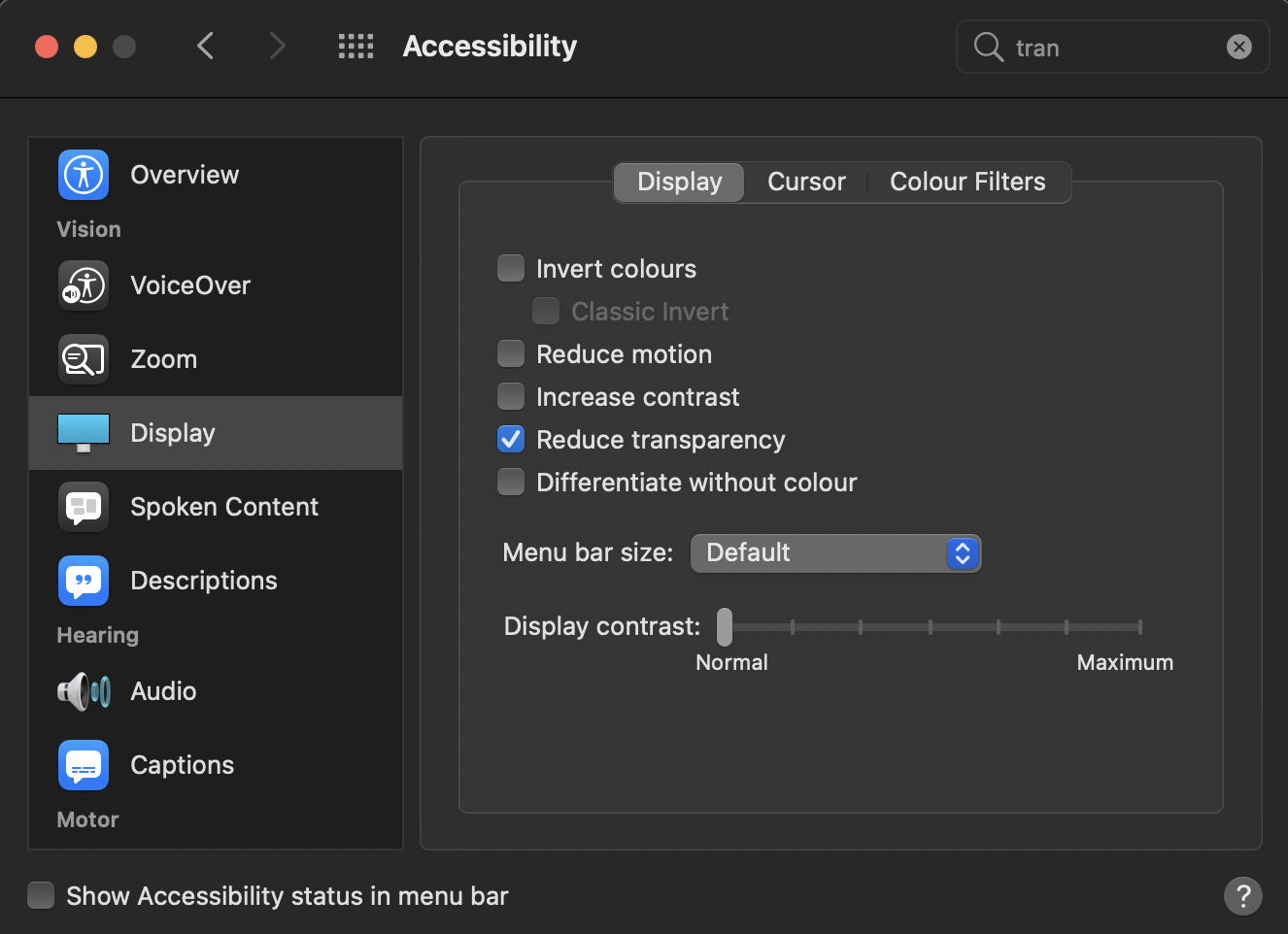Viewport: 1288px width, 934px height.
Task: Select the Audio speaker icon
Action: (84, 691)
